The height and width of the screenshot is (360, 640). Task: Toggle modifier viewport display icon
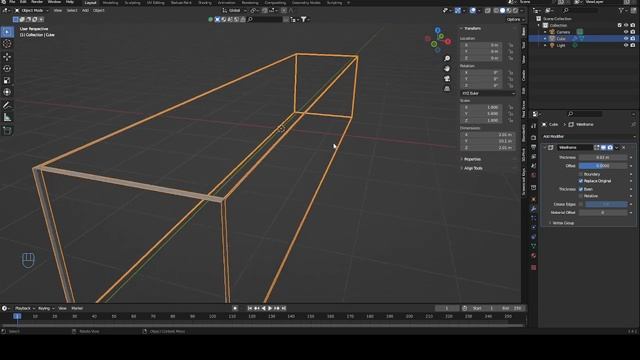point(603,147)
